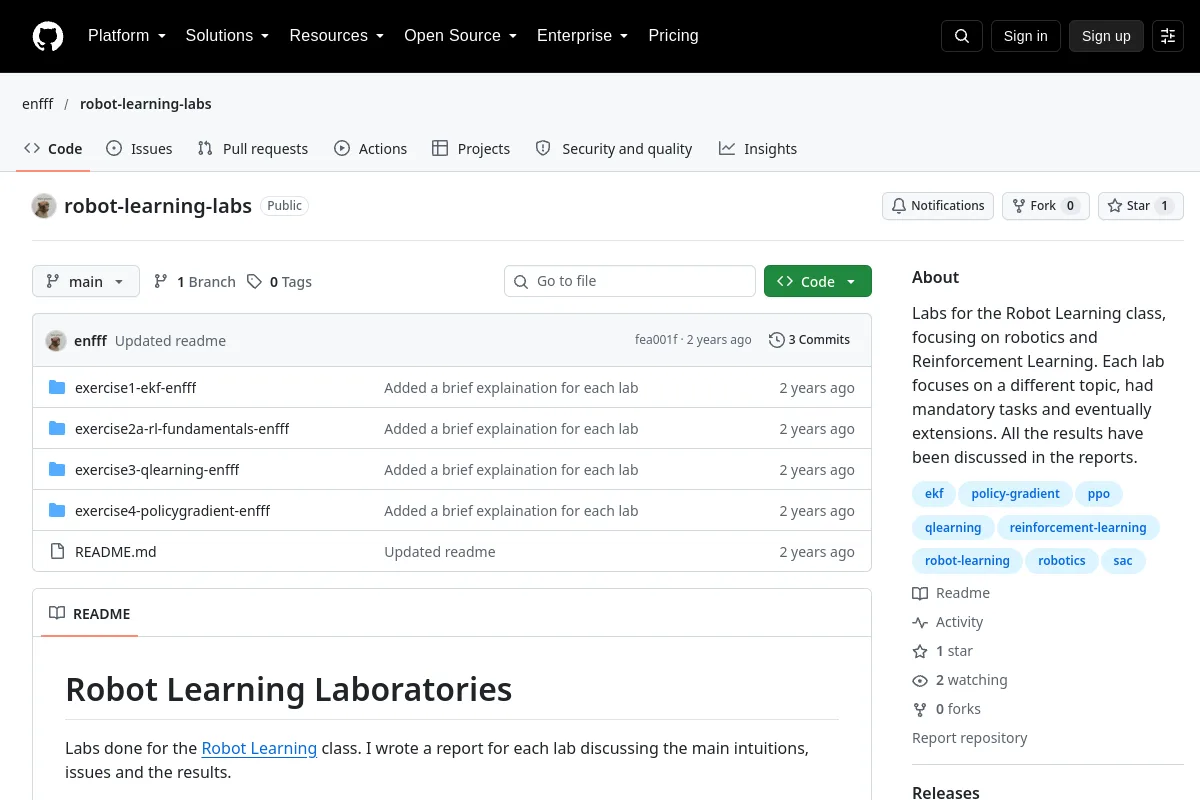Open the exercise3-qlearning-enfff folder name
The height and width of the screenshot is (800, 1200).
pyautogui.click(x=157, y=470)
